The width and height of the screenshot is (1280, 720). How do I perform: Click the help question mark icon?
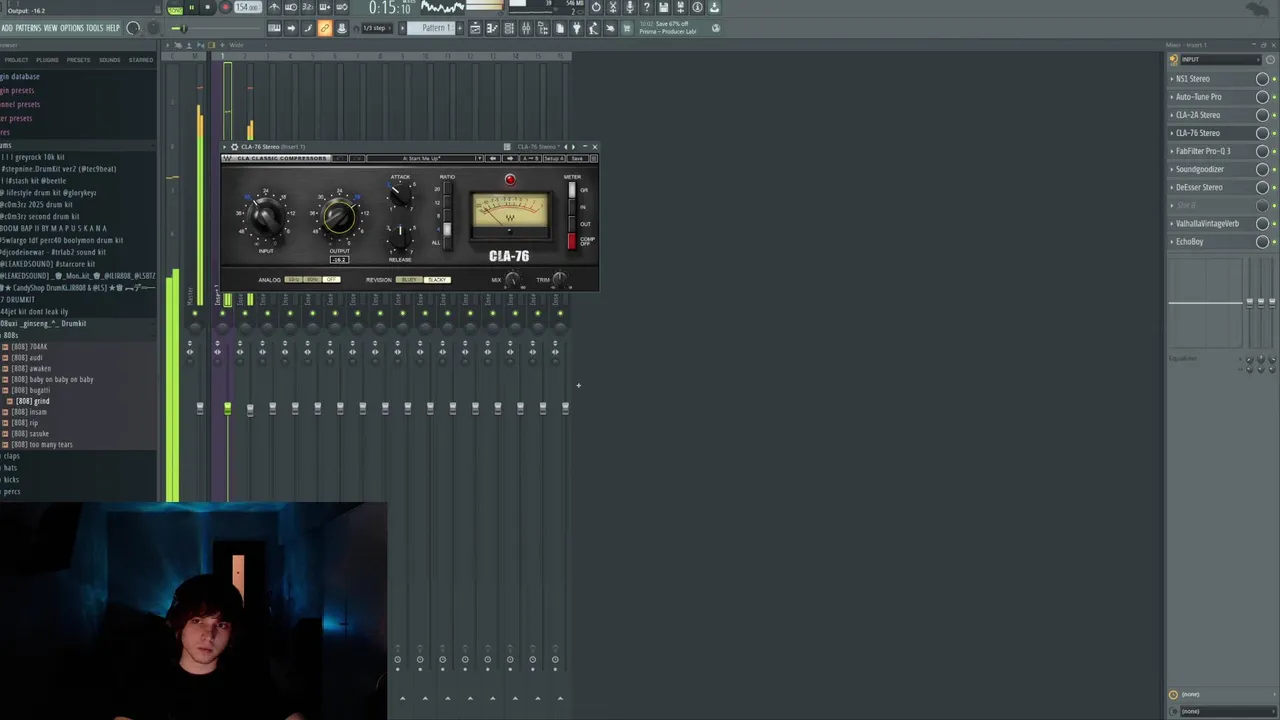(646, 7)
